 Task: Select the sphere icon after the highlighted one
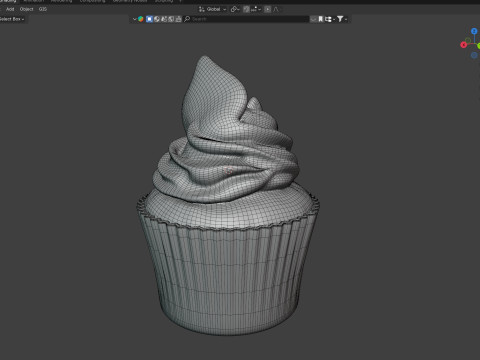coord(157,19)
